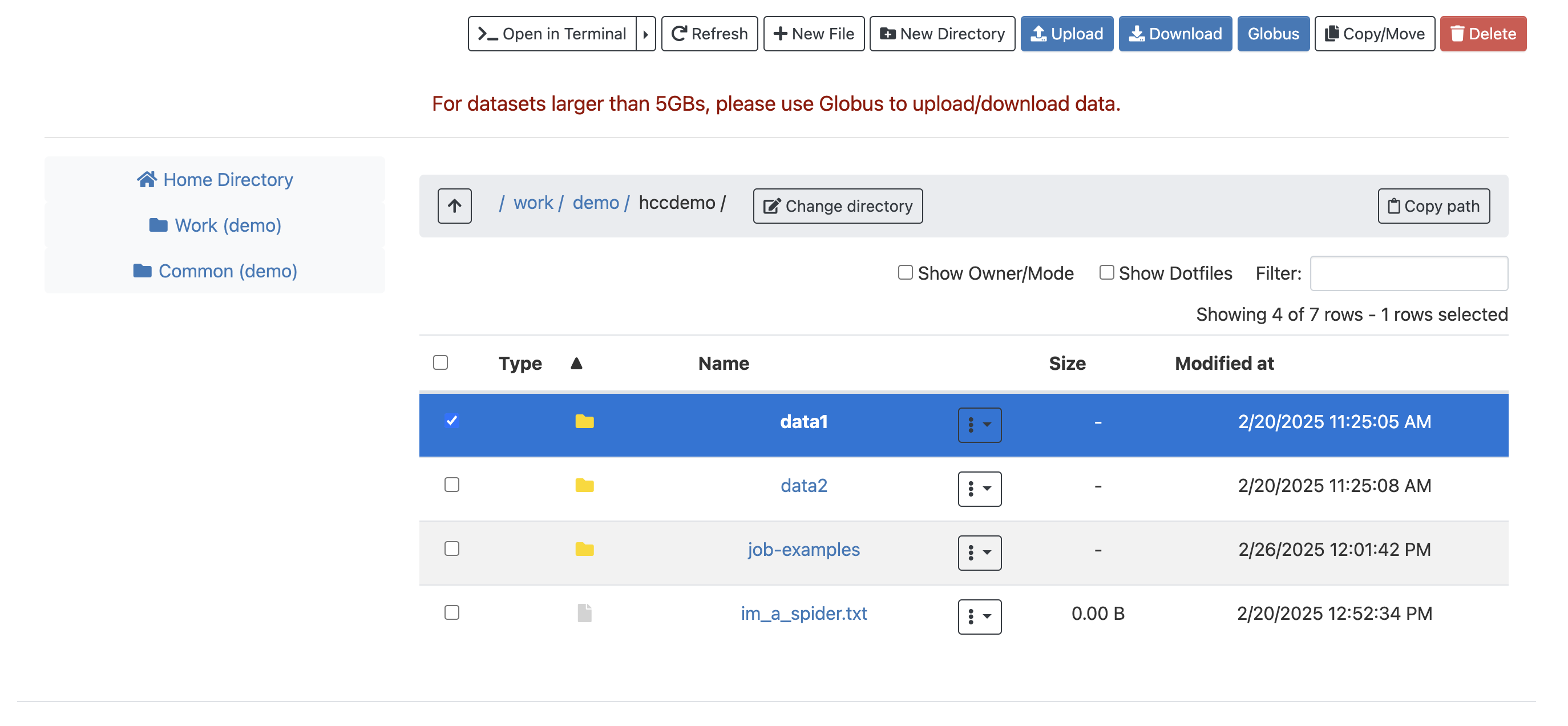Click the New Directory button
Image resolution: width=1568 pixels, height=726 pixels.
(941, 34)
